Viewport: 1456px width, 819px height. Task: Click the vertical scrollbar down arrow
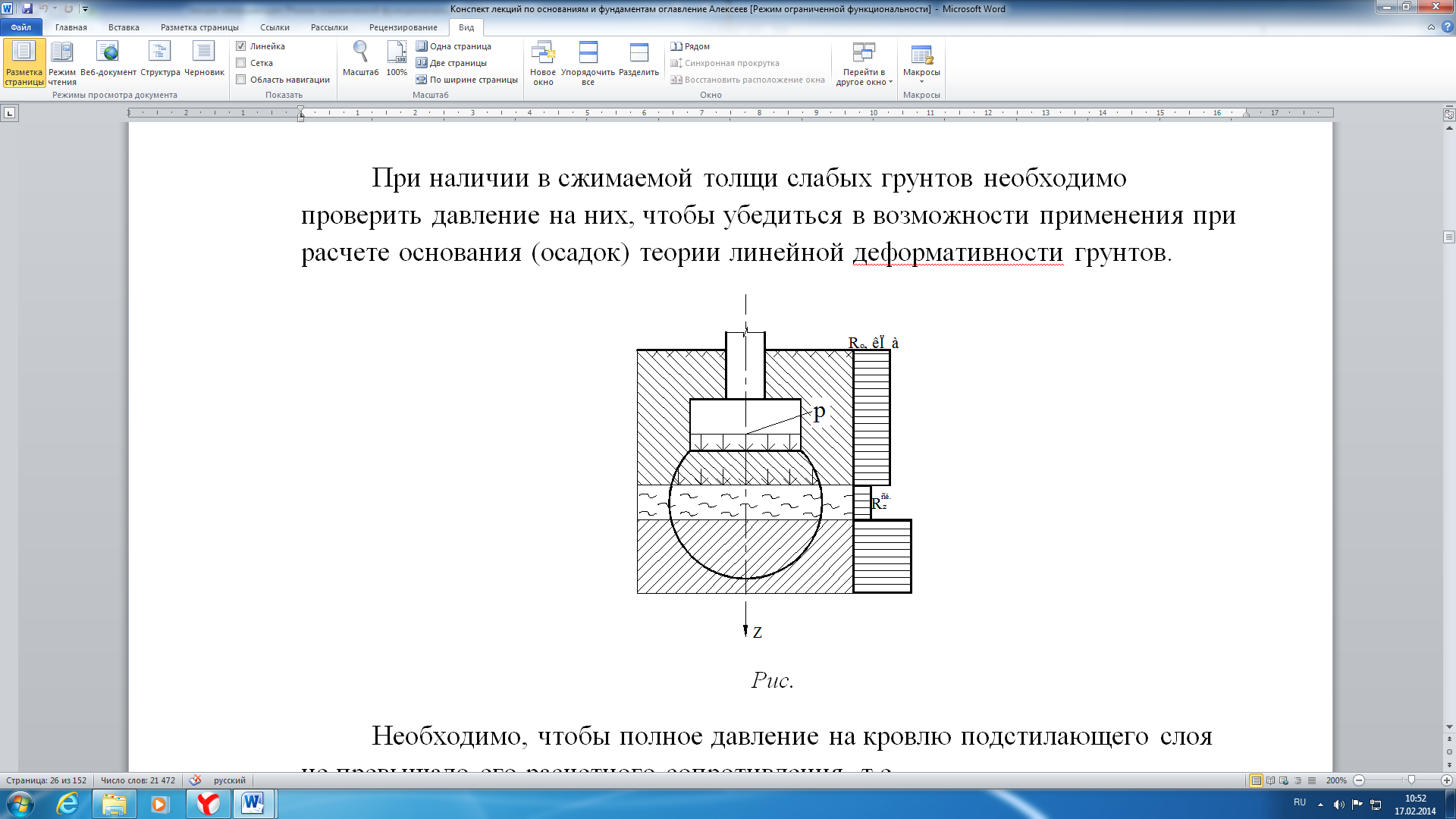pos(1448,727)
